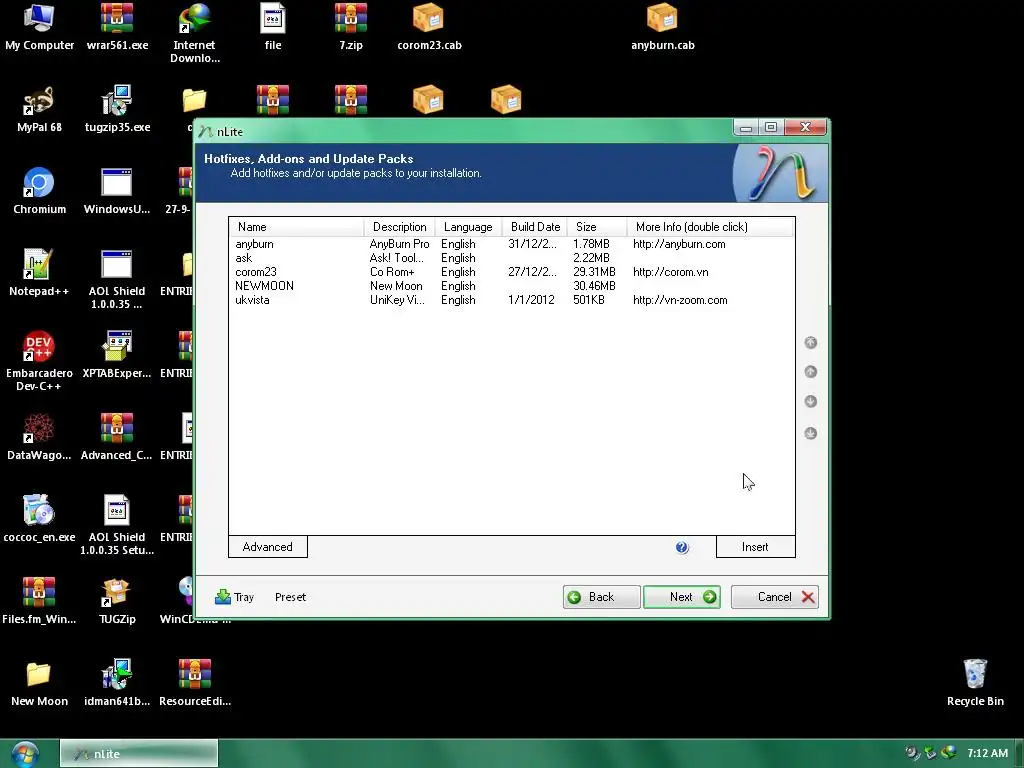The width and height of the screenshot is (1024, 768).
Task: Click the Internet Download Manager tray icon
Action: pos(949,753)
